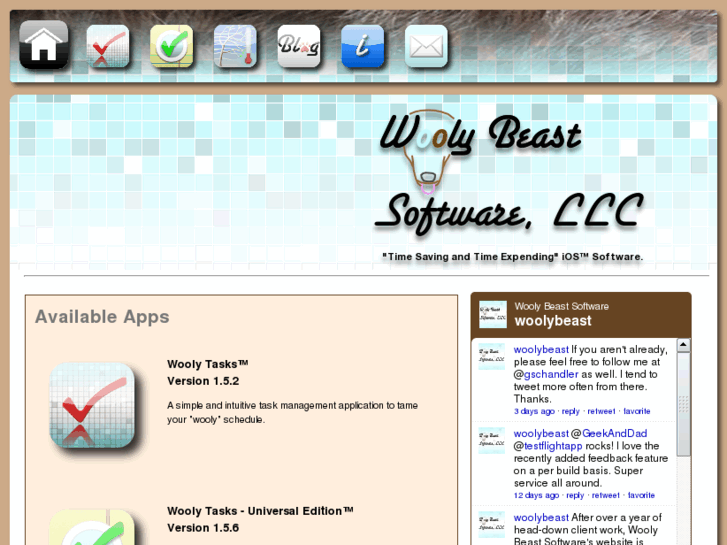727x545 pixels.
Task: Open the blue info nav icon
Action: click(x=363, y=46)
